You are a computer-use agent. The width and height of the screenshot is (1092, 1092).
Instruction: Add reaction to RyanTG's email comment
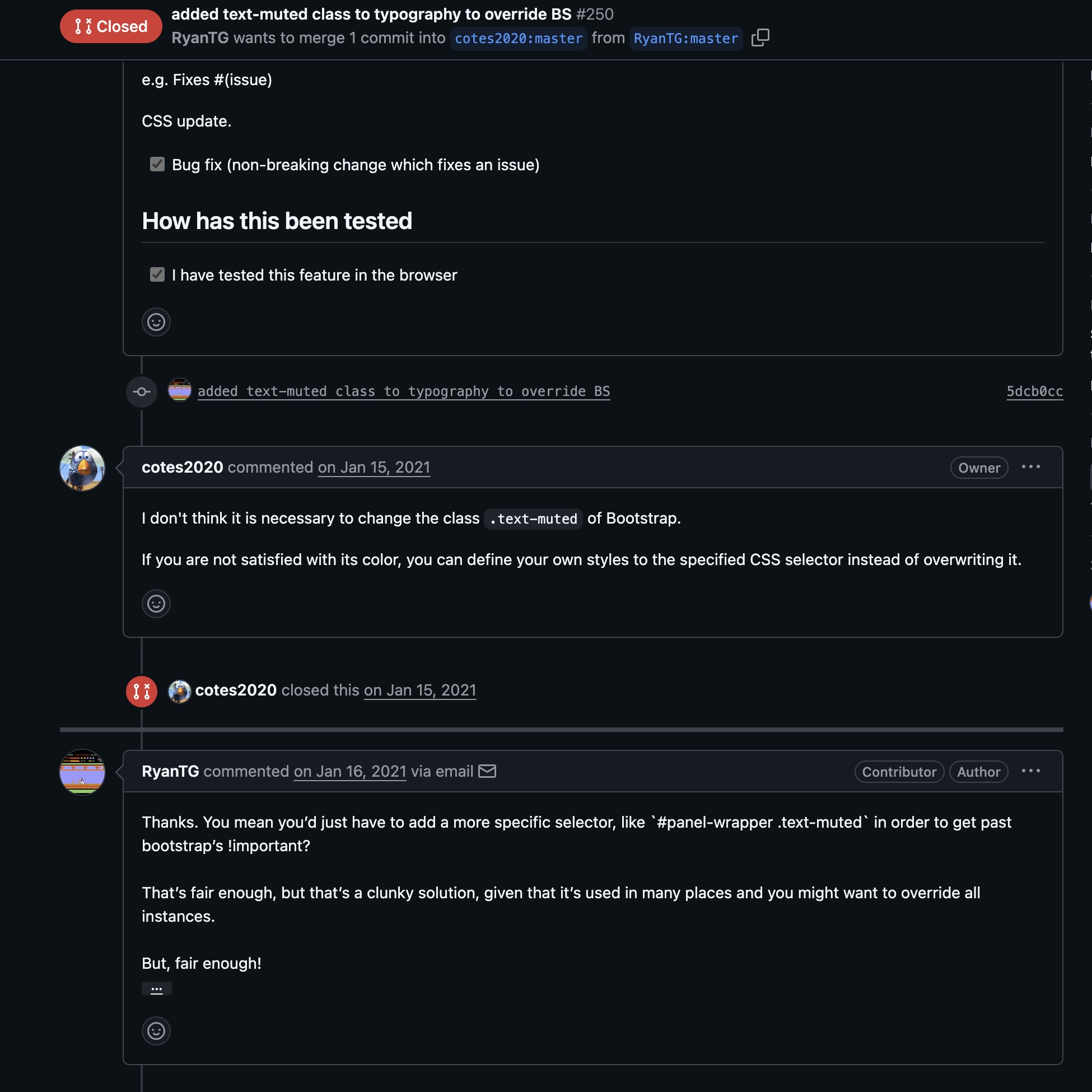[156, 1031]
